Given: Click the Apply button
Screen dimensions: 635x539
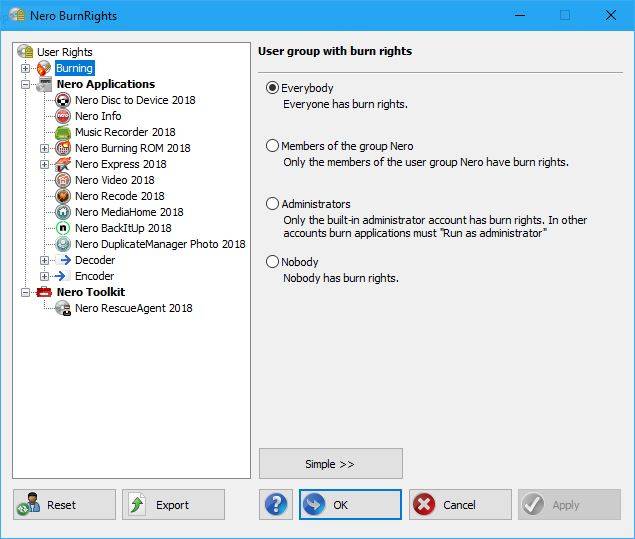Looking at the screenshot, I should pos(569,505).
